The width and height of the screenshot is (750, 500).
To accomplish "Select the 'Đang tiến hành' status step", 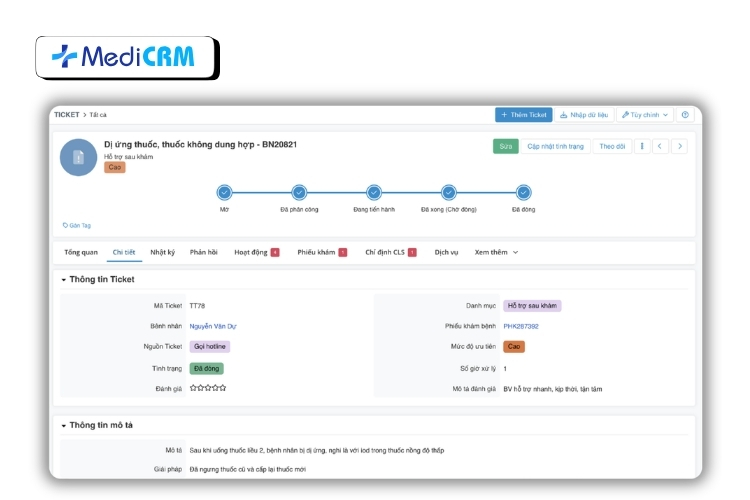I will (374, 192).
